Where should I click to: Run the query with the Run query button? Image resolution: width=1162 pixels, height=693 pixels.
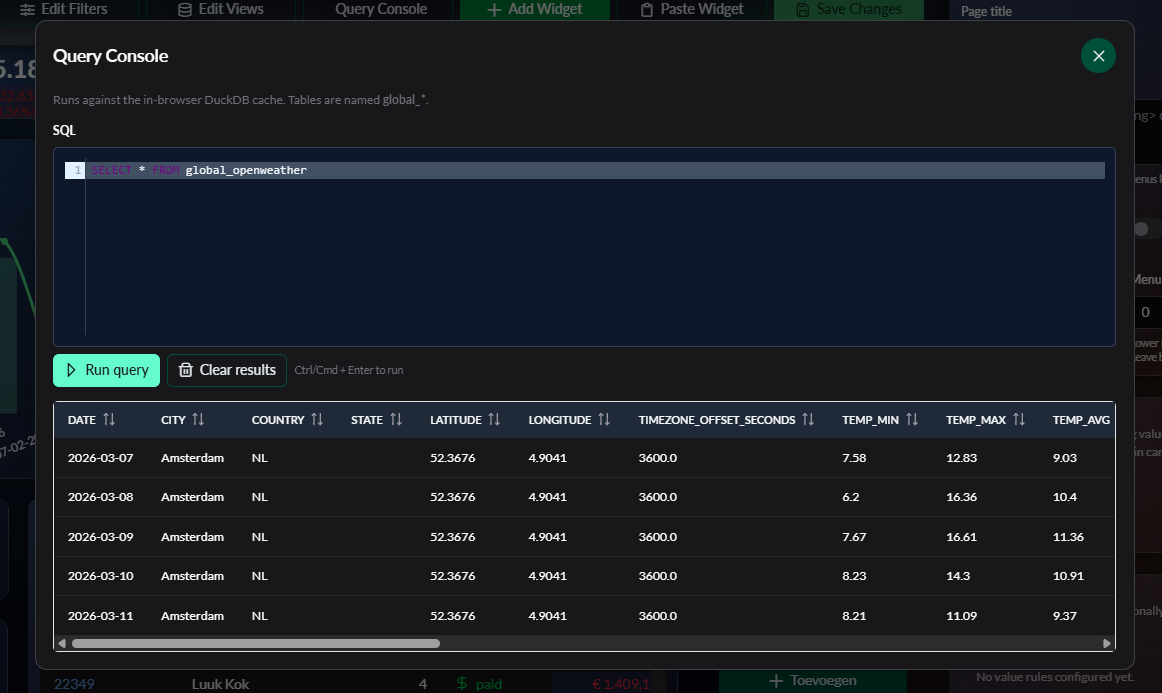[106, 370]
